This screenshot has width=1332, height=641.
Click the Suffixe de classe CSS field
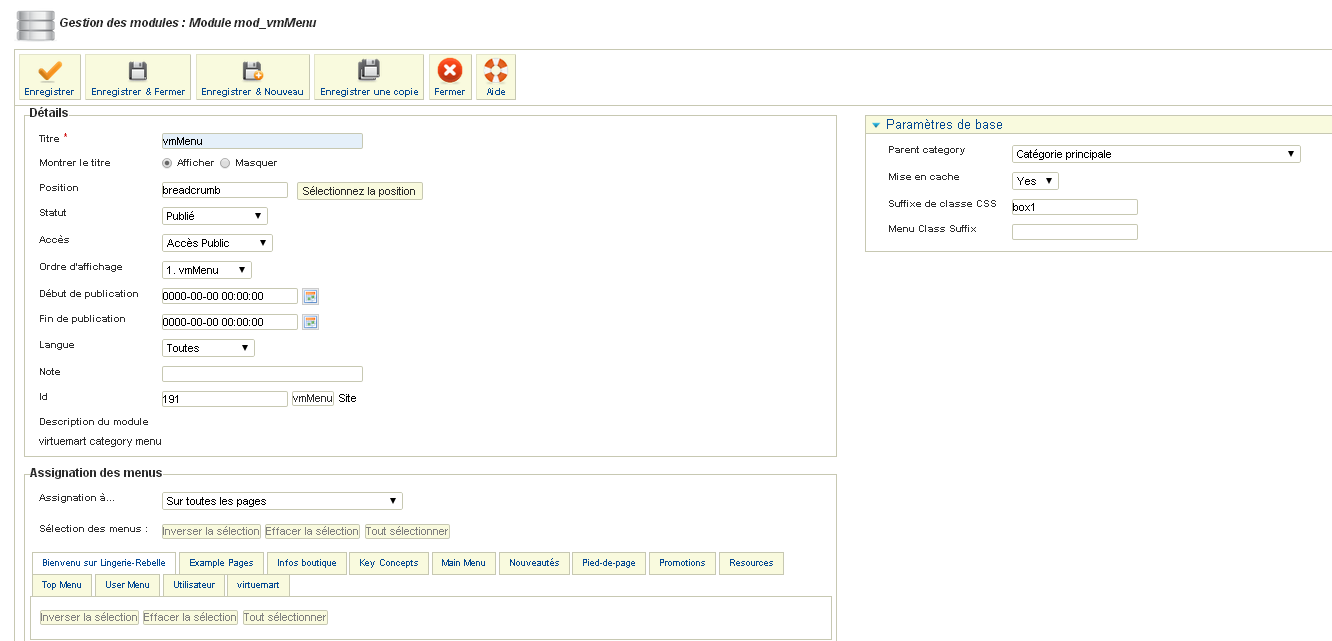pos(1074,207)
